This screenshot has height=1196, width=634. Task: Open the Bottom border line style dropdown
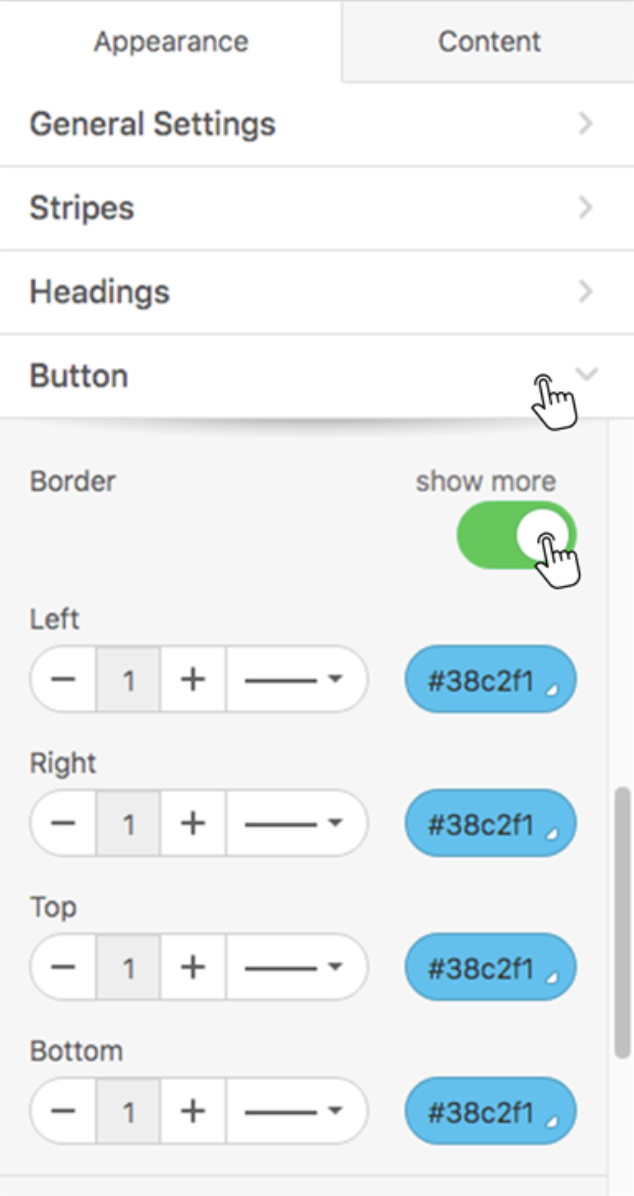pyautogui.click(x=297, y=1111)
